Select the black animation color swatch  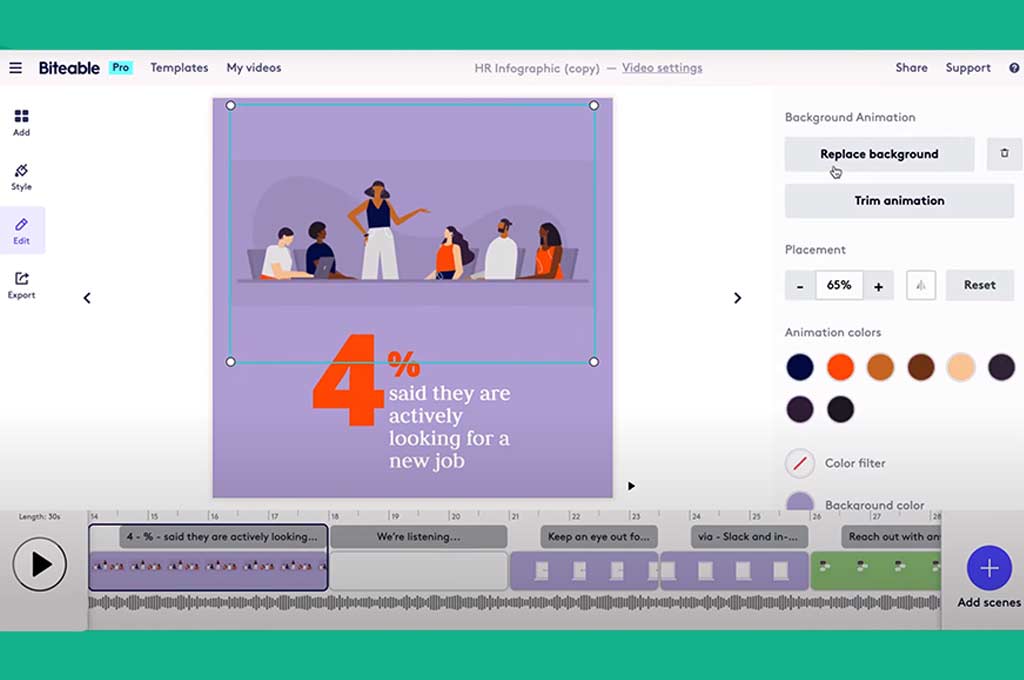(x=840, y=410)
